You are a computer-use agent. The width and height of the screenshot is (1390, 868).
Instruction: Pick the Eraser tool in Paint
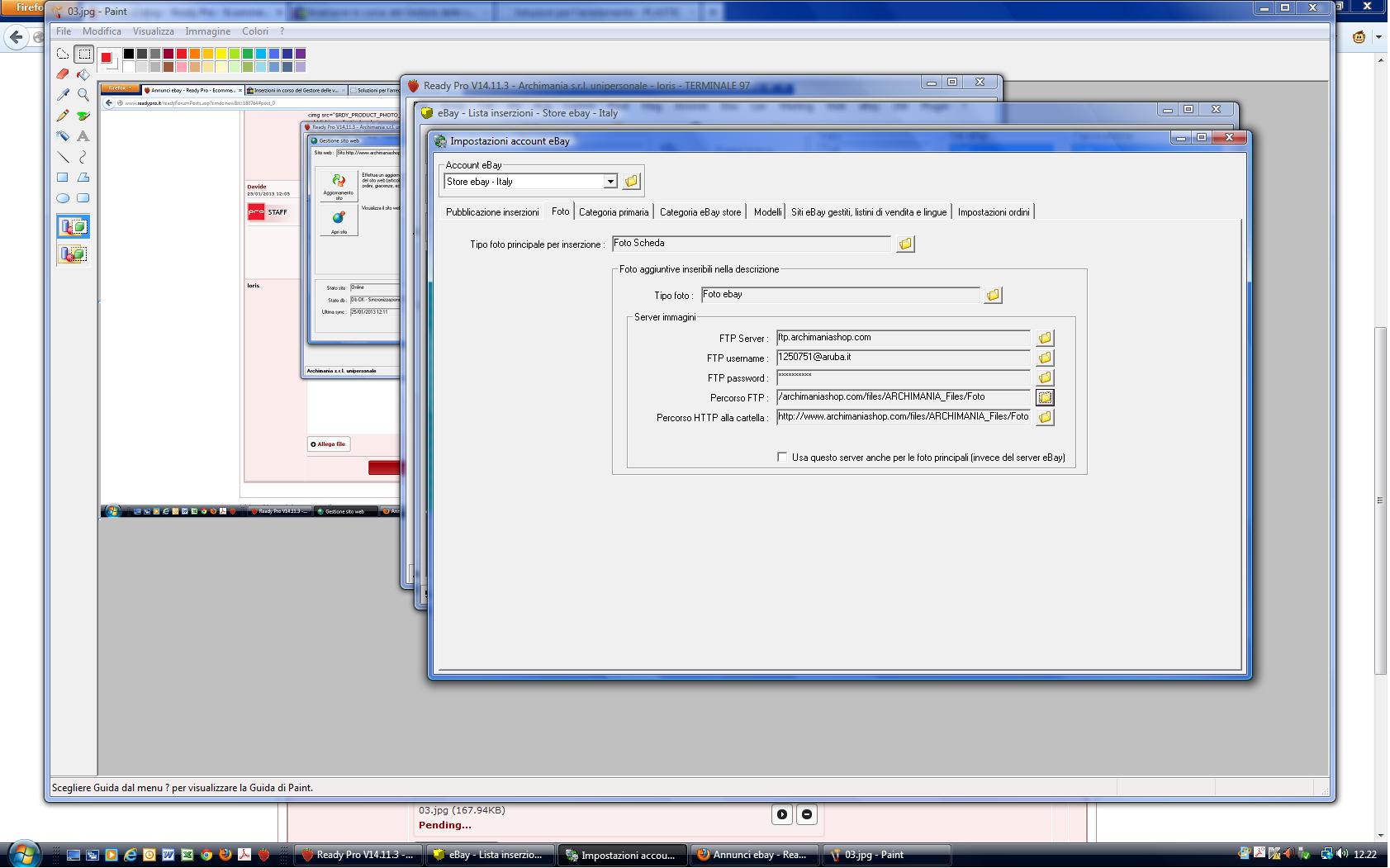pyautogui.click(x=63, y=74)
